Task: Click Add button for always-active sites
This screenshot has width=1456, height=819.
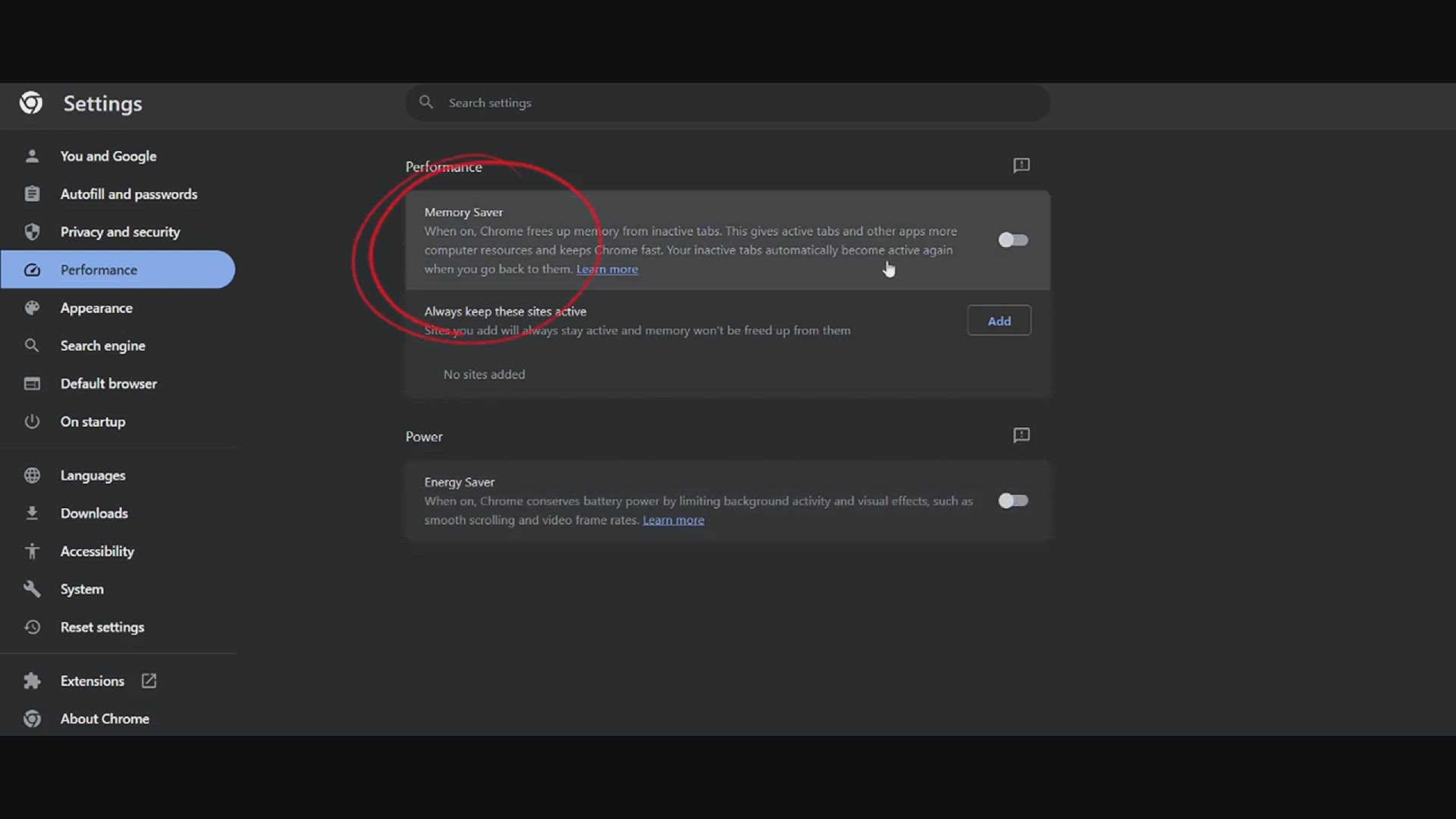Action: click(x=999, y=321)
